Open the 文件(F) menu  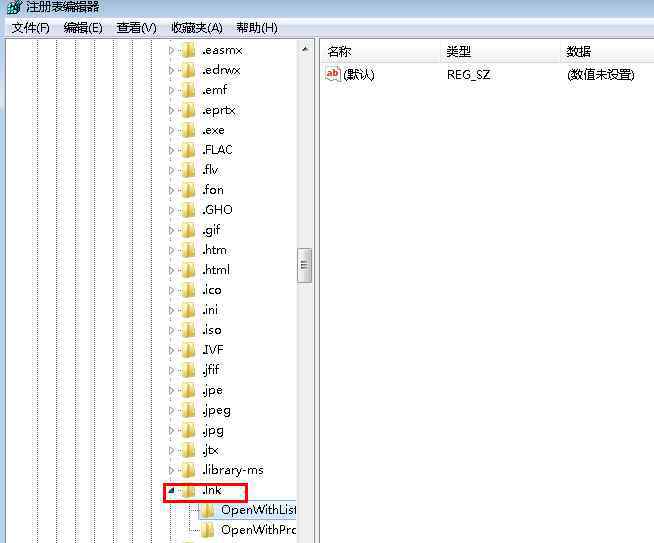[x=30, y=28]
